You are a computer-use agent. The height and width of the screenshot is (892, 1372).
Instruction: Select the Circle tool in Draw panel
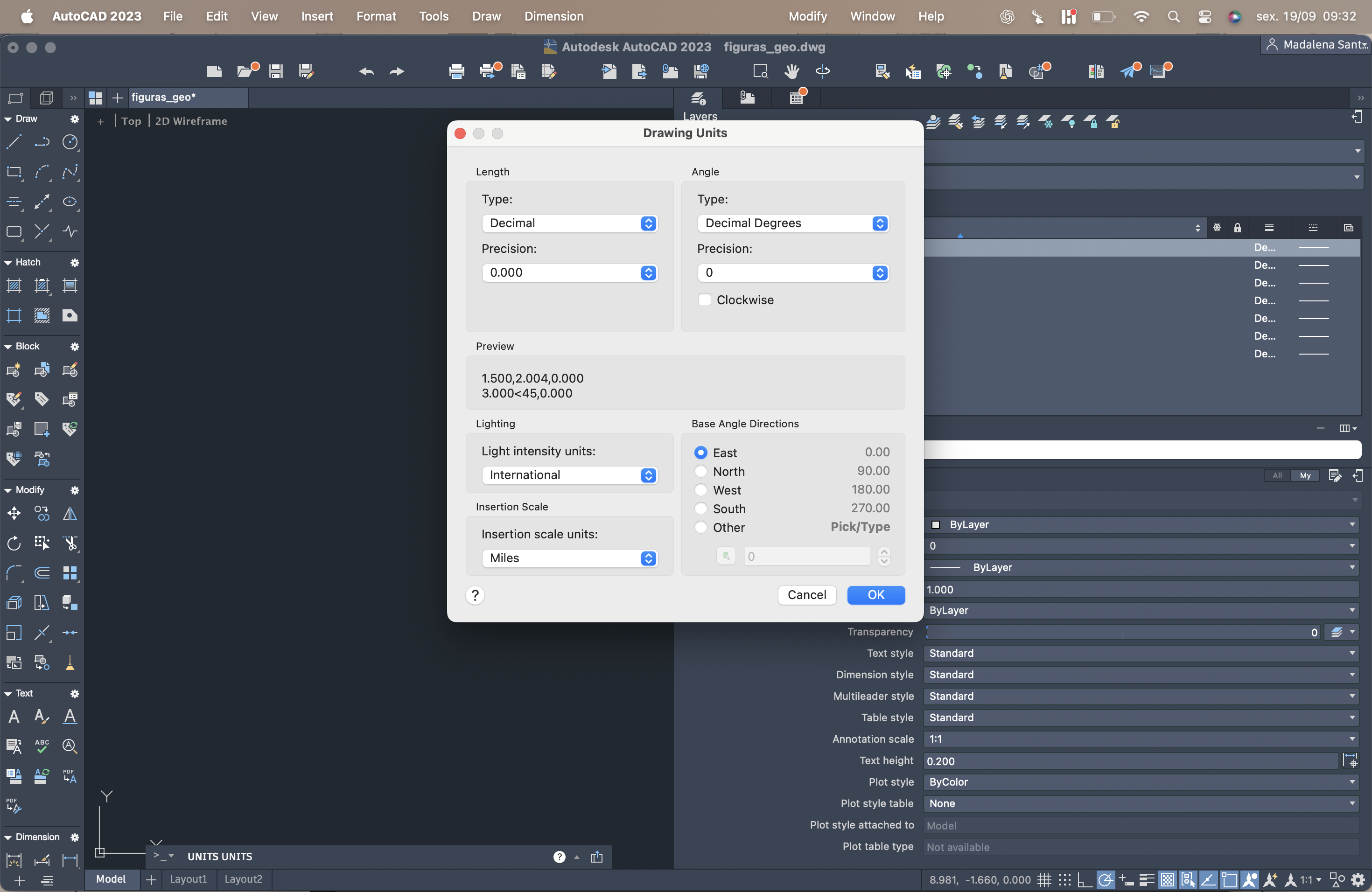(x=70, y=142)
